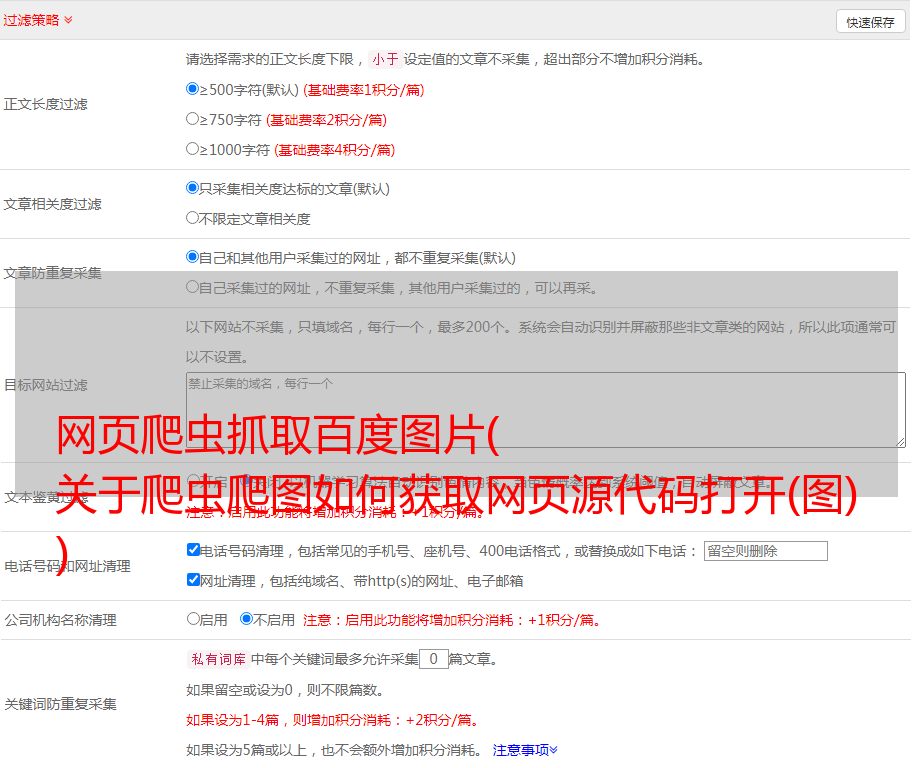Image resolution: width=912 pixels, height=768 pixels.
Task: Toggle the 网址清理 checkbox
Action: [x=193, y=579]
